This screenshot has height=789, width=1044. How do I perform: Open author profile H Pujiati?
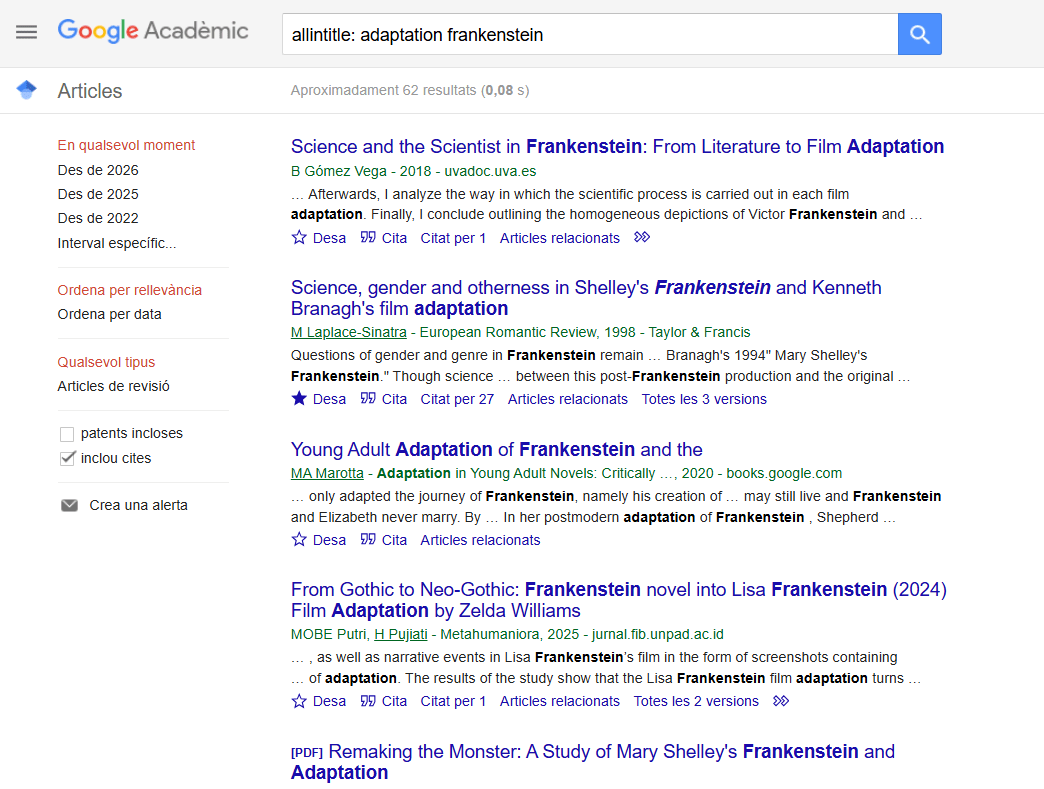401,635
